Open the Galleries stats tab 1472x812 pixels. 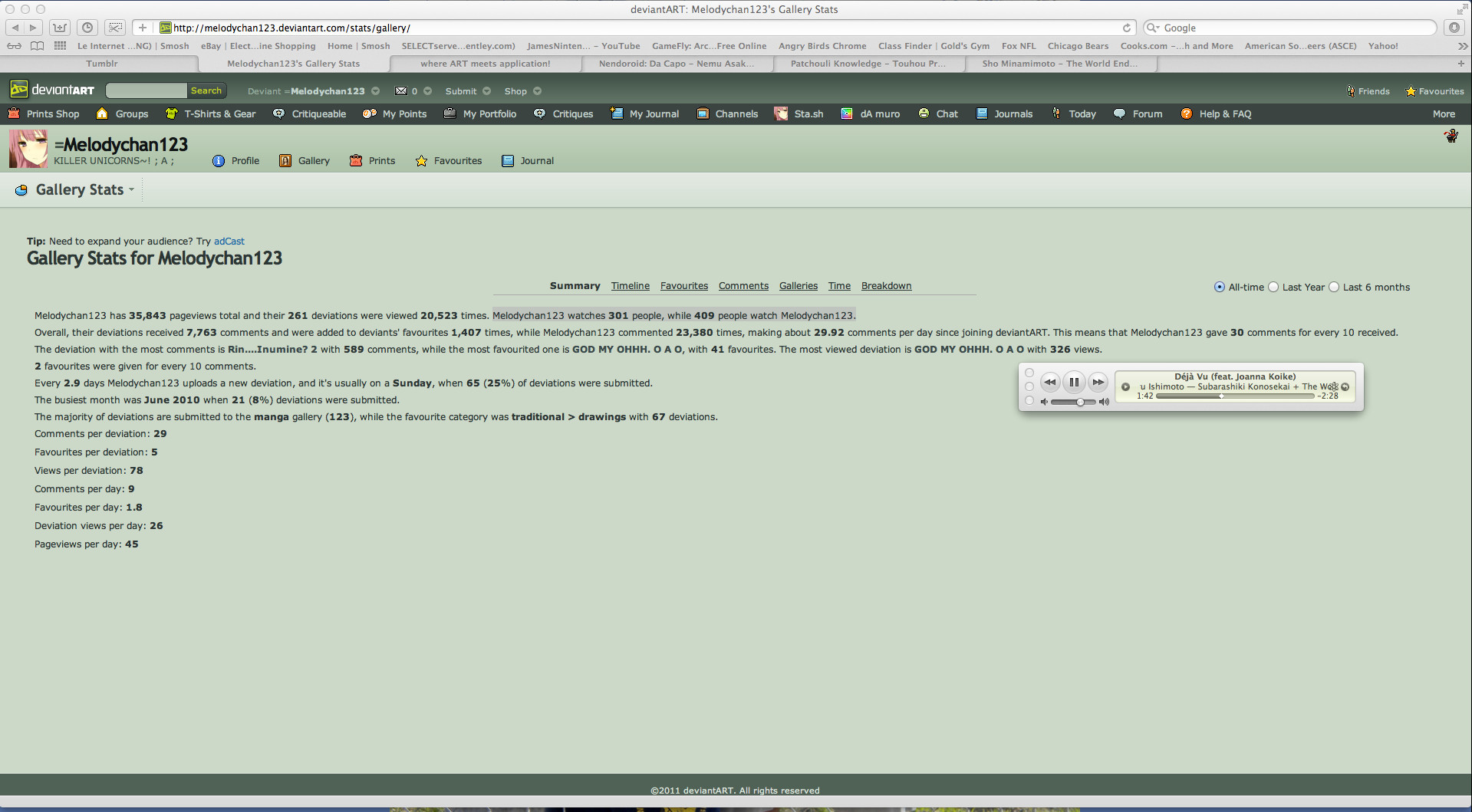[x=799, y=286]
